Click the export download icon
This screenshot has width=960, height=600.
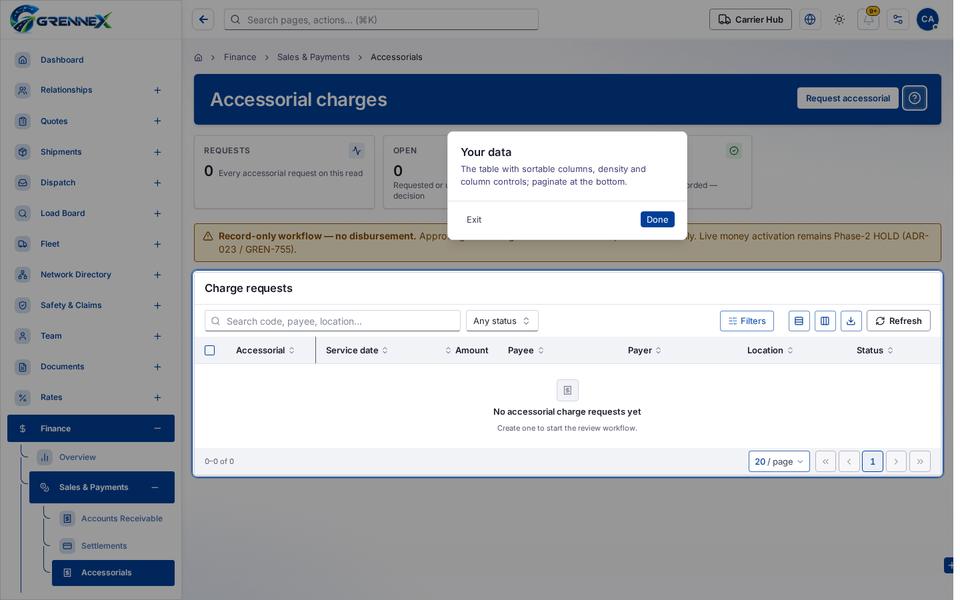tap(850, 321)
